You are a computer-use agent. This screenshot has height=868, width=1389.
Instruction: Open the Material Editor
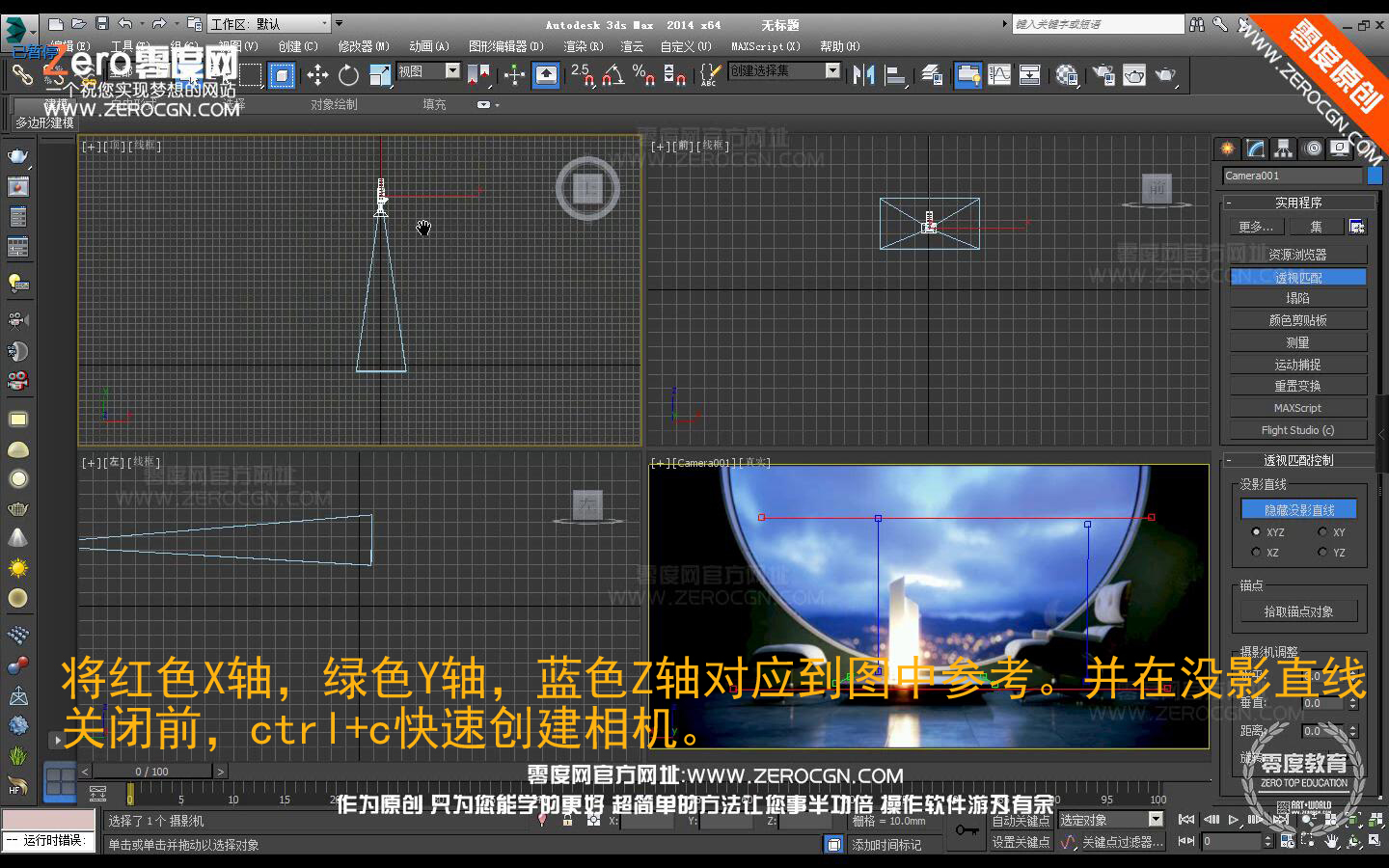coord(1067,75)
